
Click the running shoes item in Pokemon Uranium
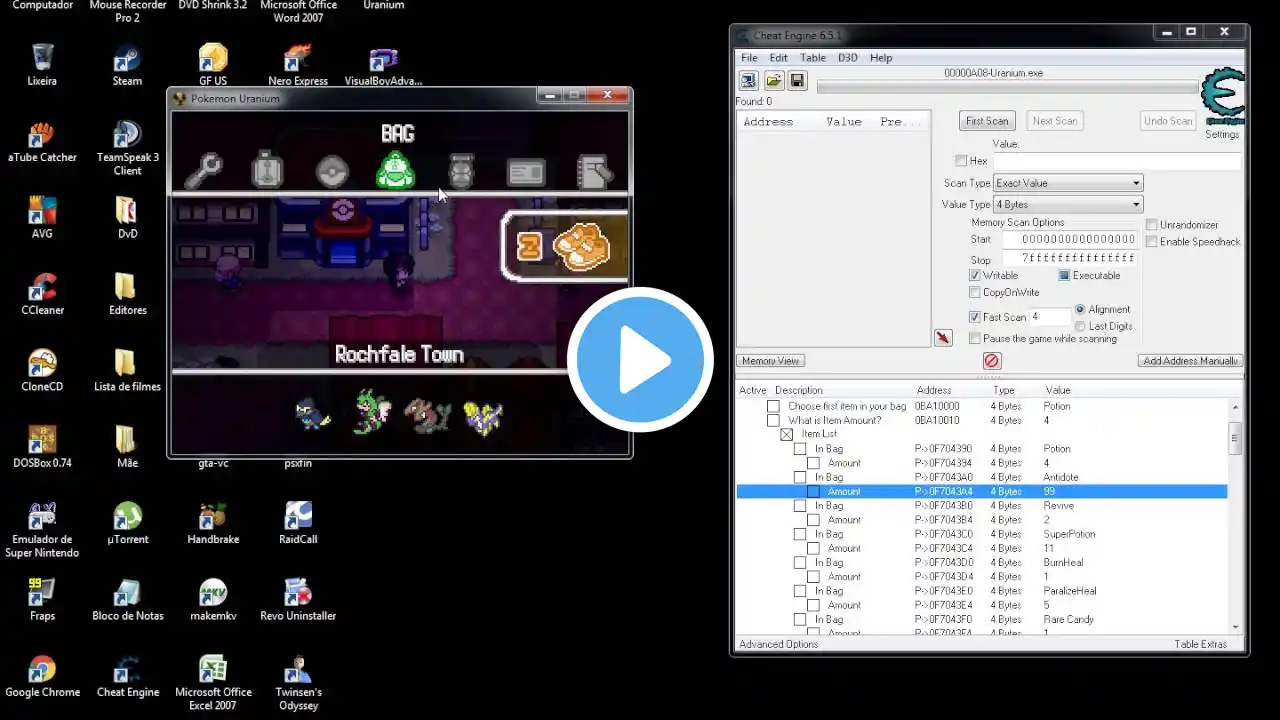[x=581, y=246]
